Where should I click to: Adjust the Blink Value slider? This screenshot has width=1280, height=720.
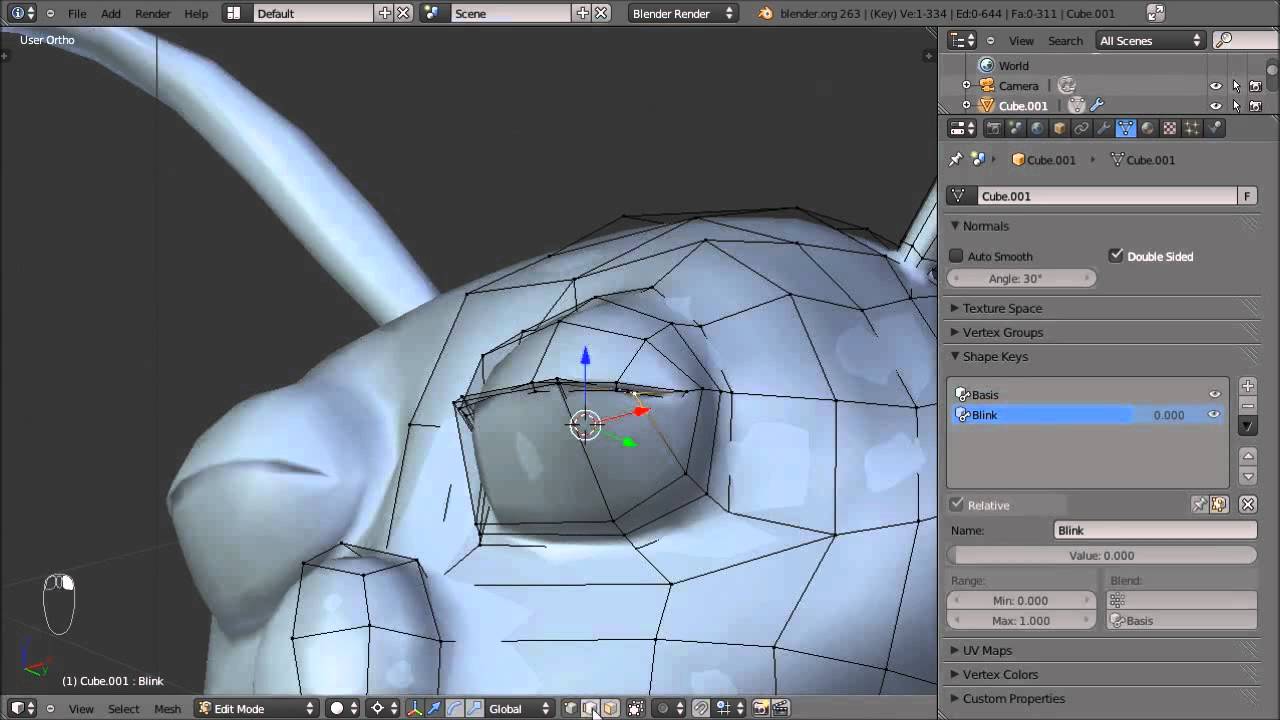pos(1101,555)
